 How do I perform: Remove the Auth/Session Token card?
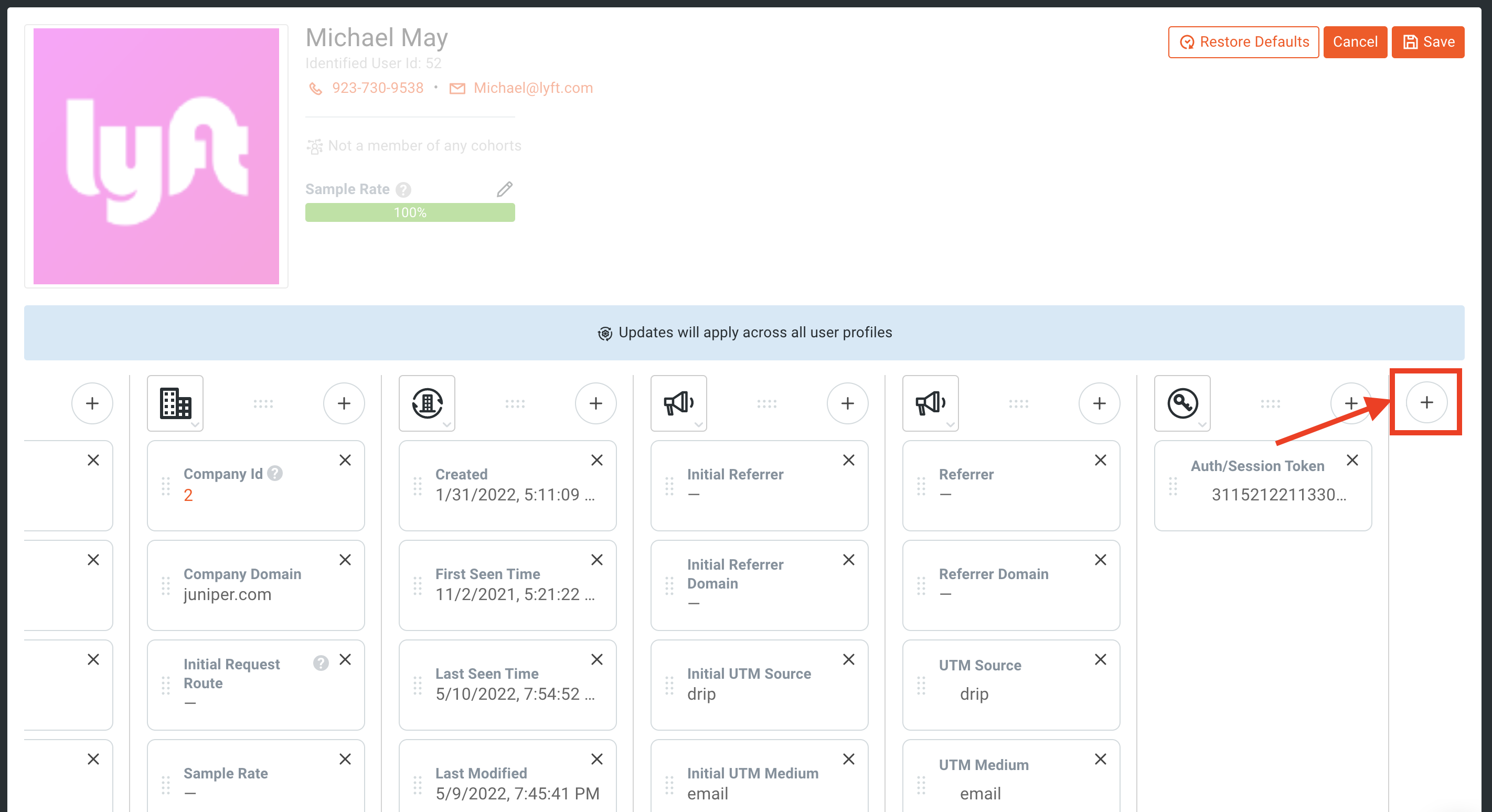coord(1353,460)
